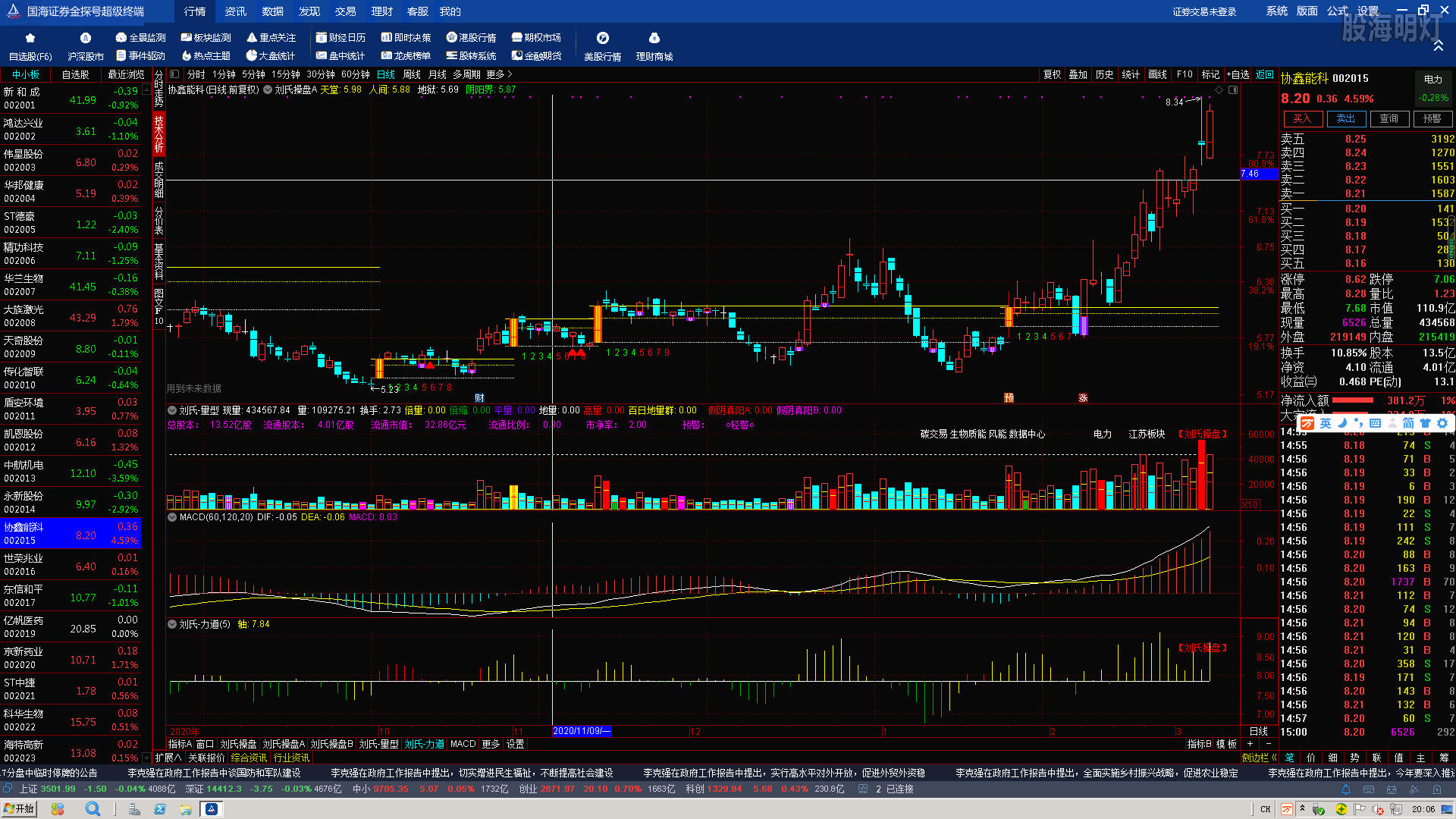Viewport: 1456px width, 819px height.
Task: Click 复权 adjustment button
Action: [x=1053, y=74]
